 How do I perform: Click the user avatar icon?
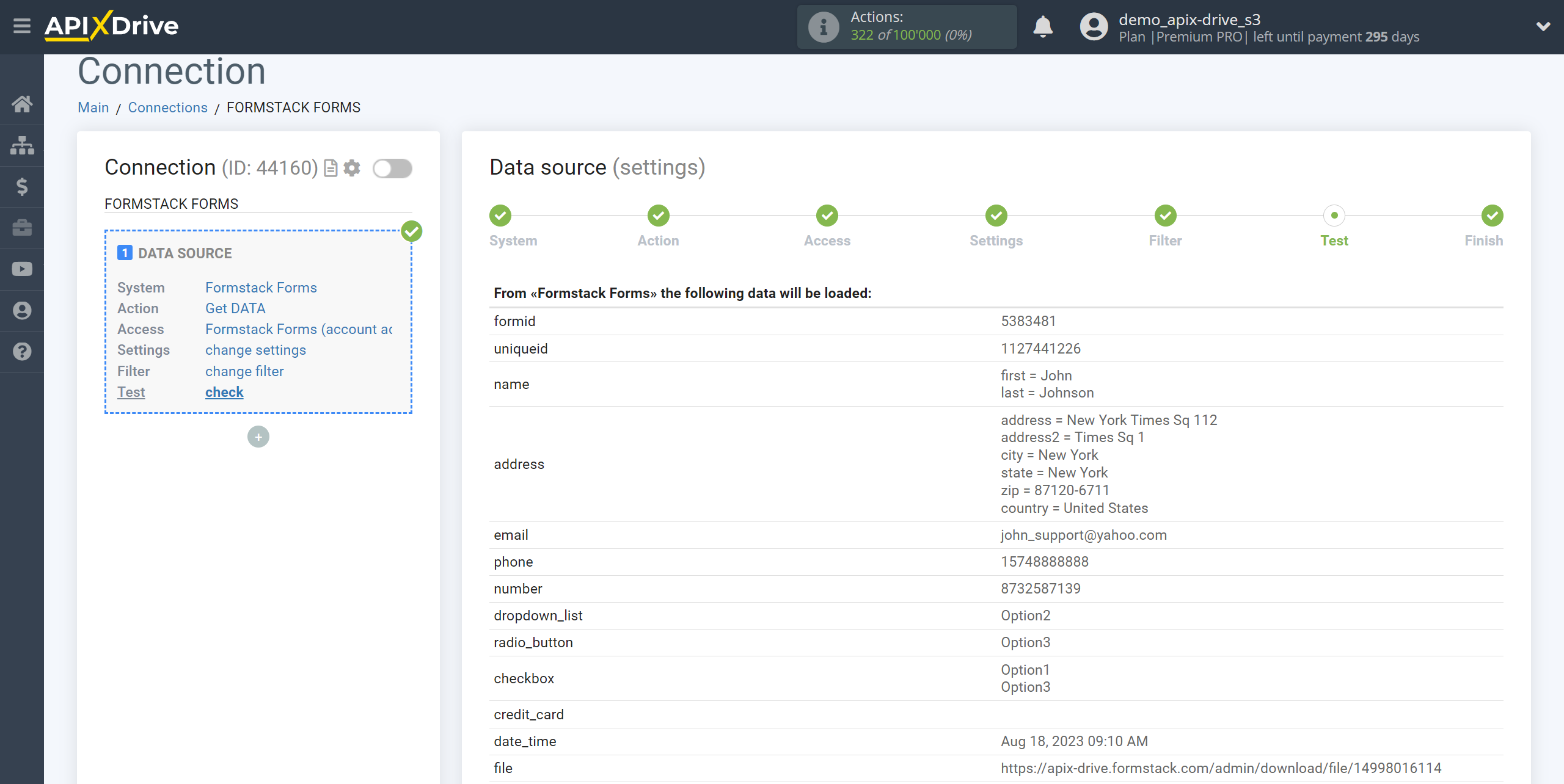click(1094, 27)
